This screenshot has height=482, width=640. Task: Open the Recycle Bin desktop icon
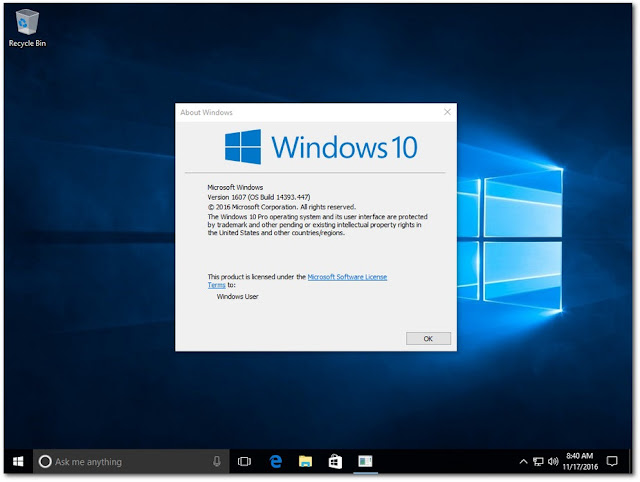(27, 28)
